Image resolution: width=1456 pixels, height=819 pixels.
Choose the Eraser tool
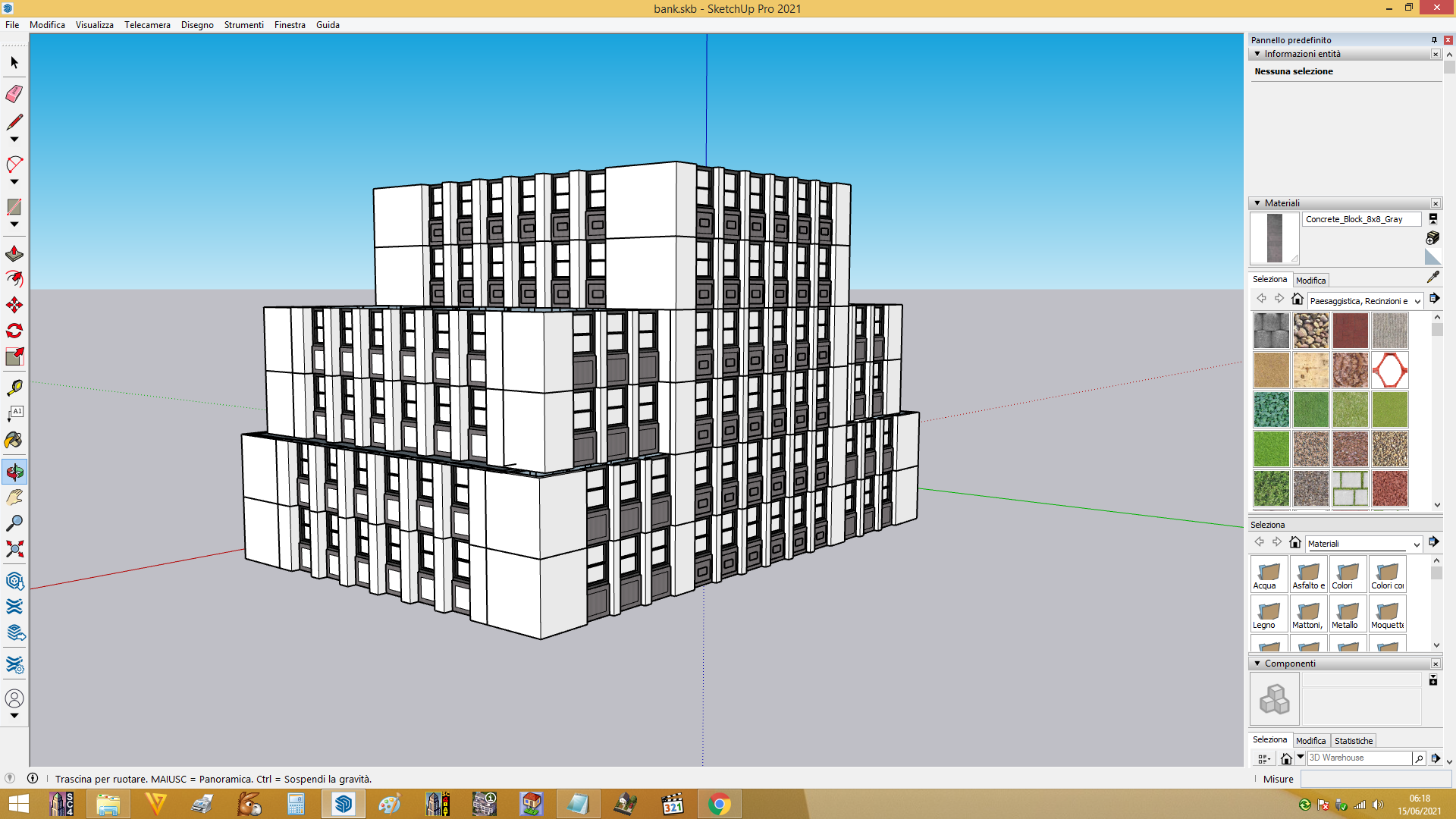(14, 94)
